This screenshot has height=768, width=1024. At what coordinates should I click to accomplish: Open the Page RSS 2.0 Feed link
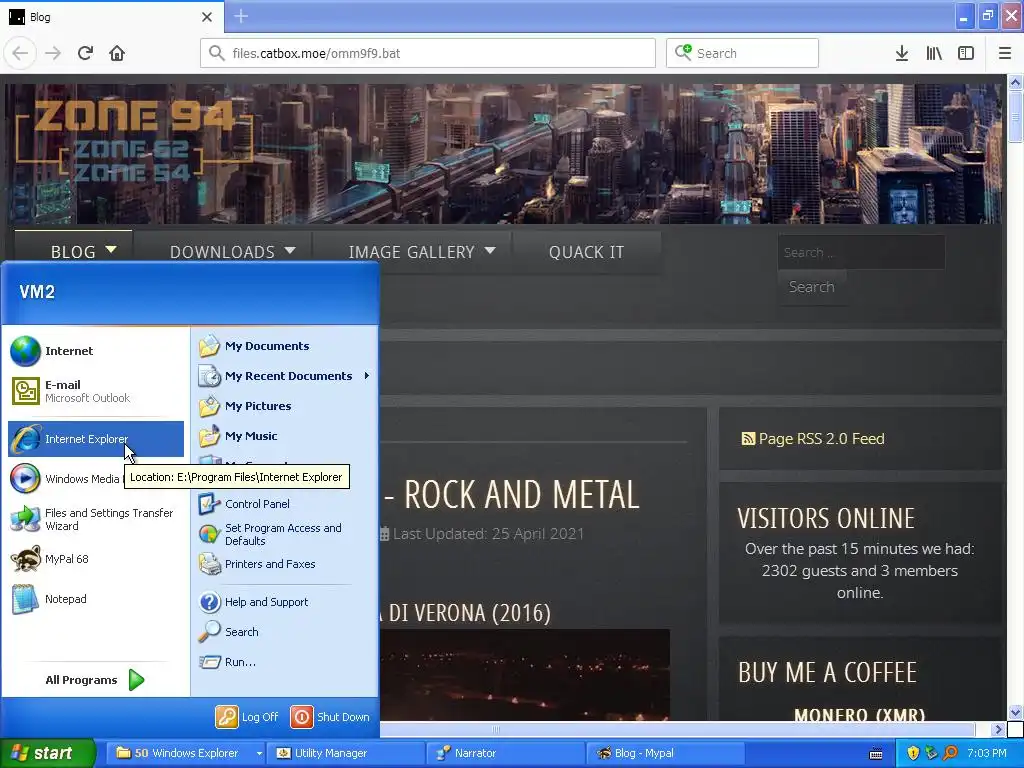click(x=813, y=439)
